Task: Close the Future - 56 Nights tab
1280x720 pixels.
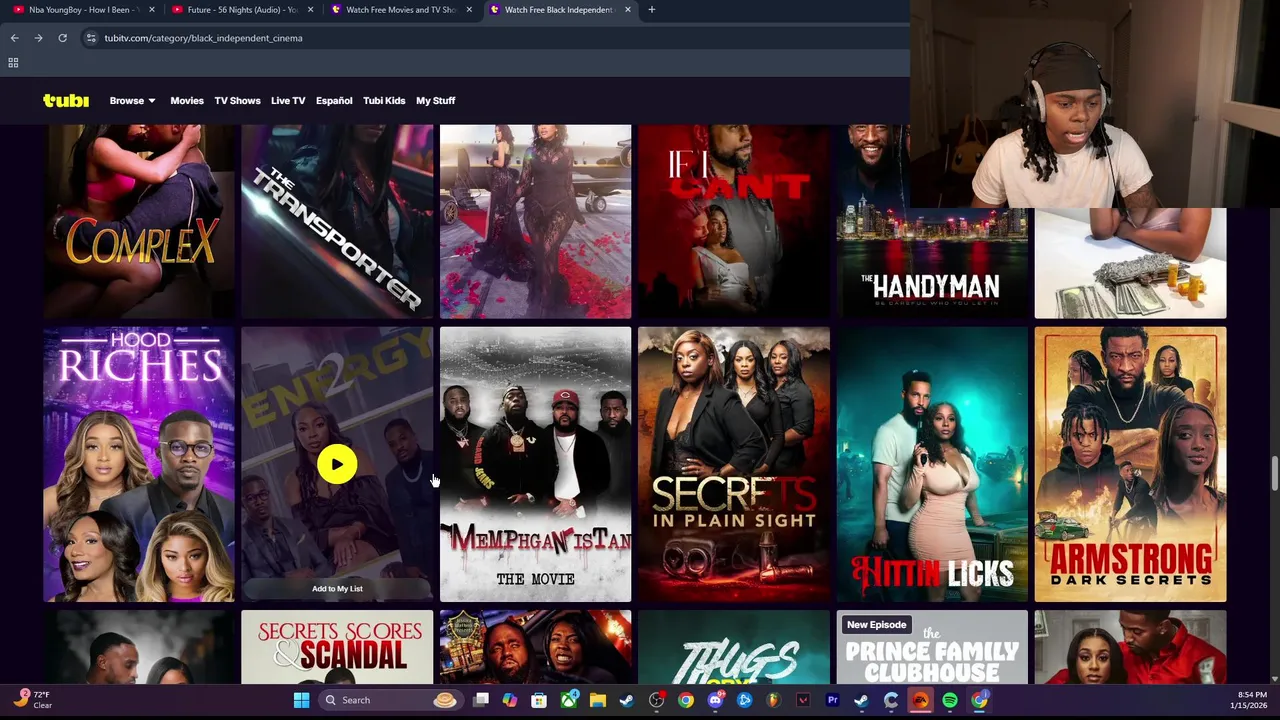Action: point(310,10)
